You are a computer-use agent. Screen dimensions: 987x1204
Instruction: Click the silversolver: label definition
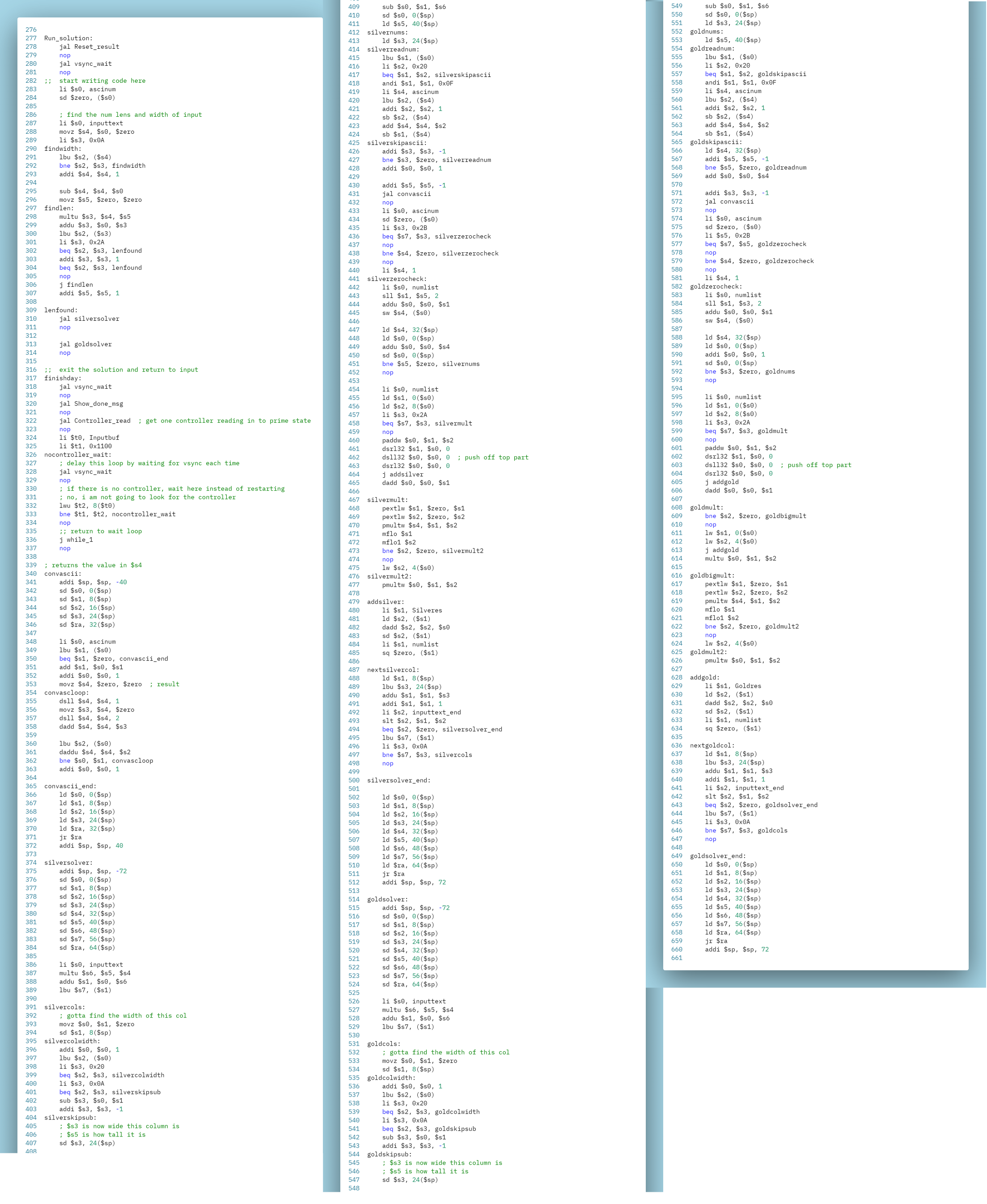(68, 862)
